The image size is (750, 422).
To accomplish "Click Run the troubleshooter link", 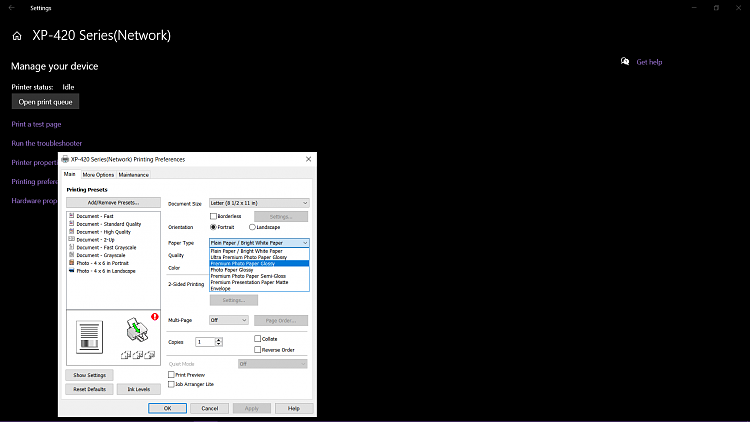I will point(47,144).
